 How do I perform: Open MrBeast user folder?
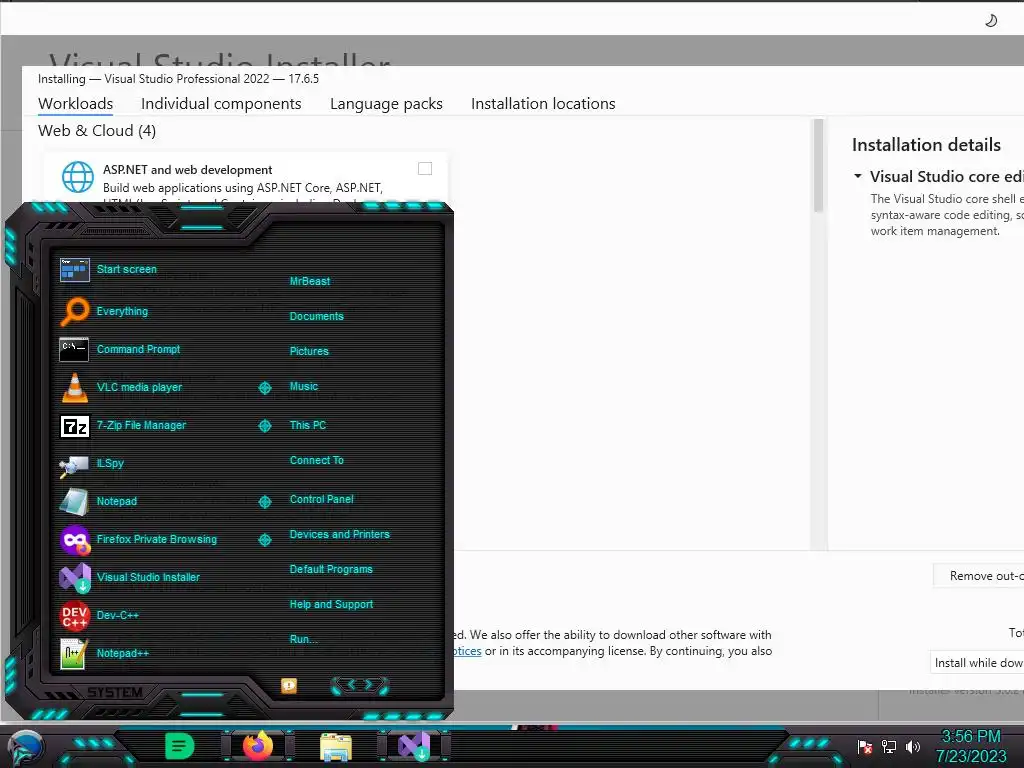tap(310, 281)
